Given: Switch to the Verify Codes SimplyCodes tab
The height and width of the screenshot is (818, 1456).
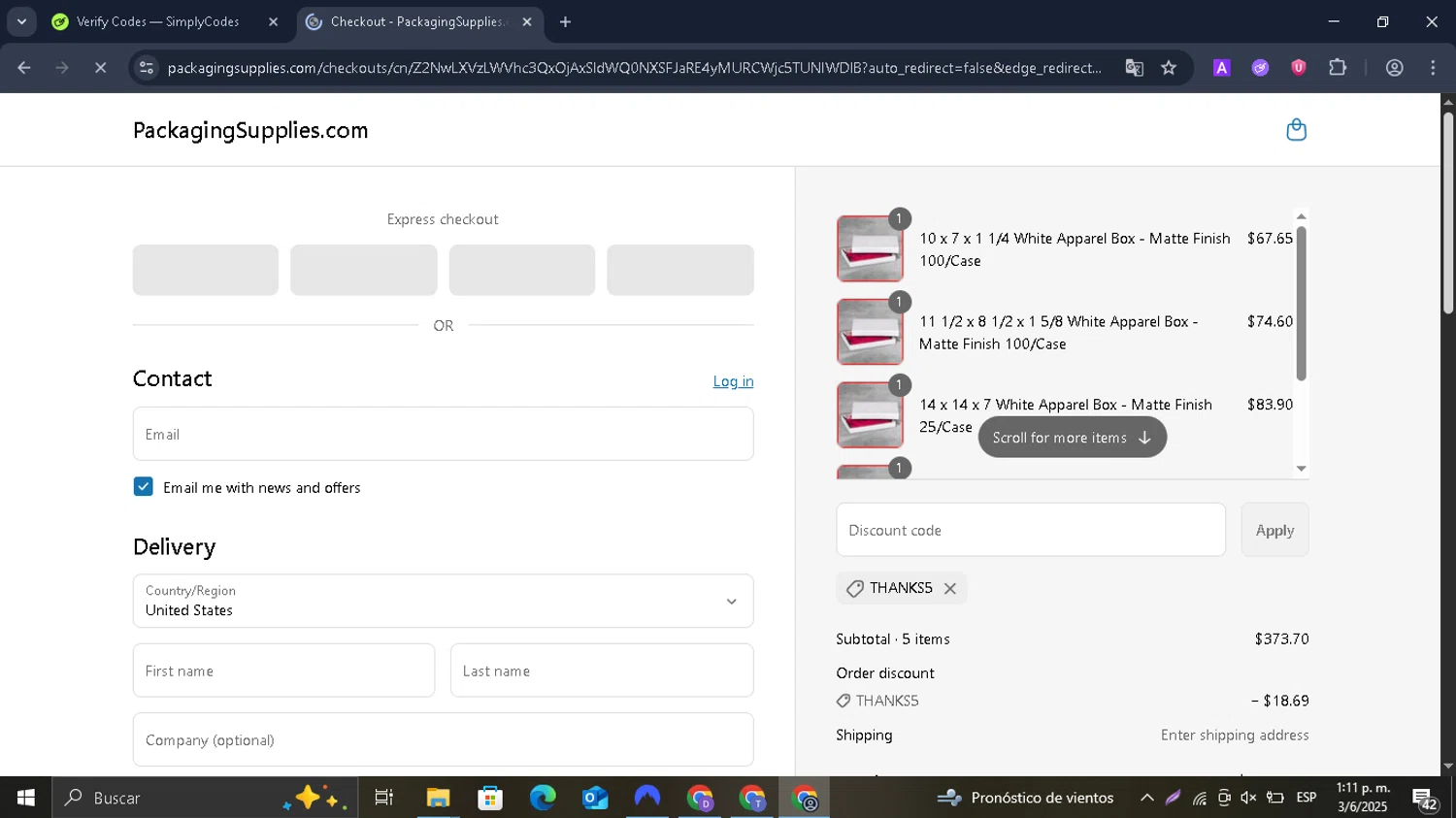Looking at the screenshot, I should pos(165,21).
